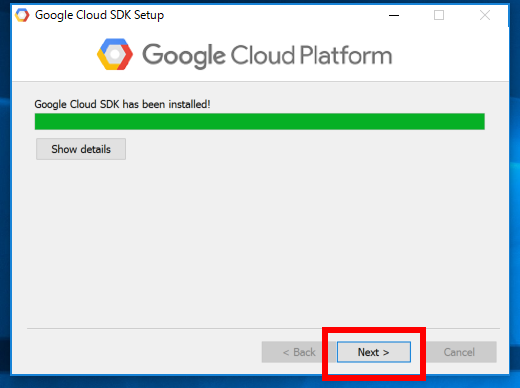Click the Google Cloud Platform wordmark text

pos(267,55)
